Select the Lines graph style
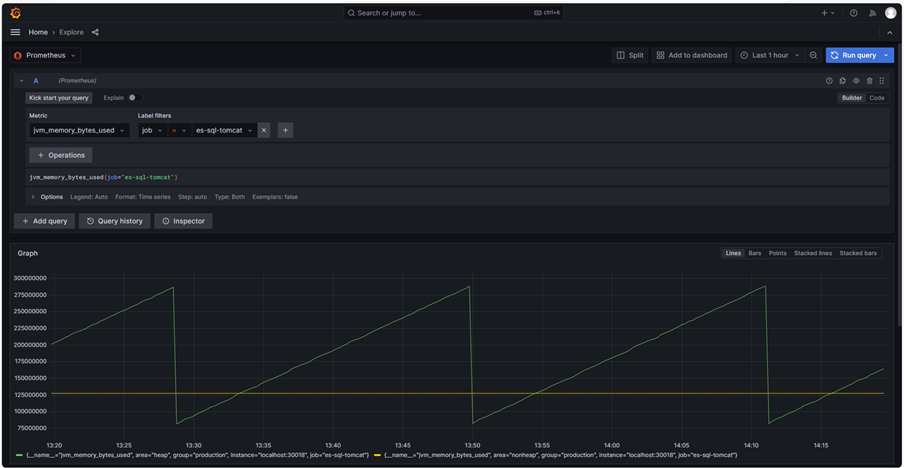This screenshot has height=468, width=904. [x=733, y=253]
